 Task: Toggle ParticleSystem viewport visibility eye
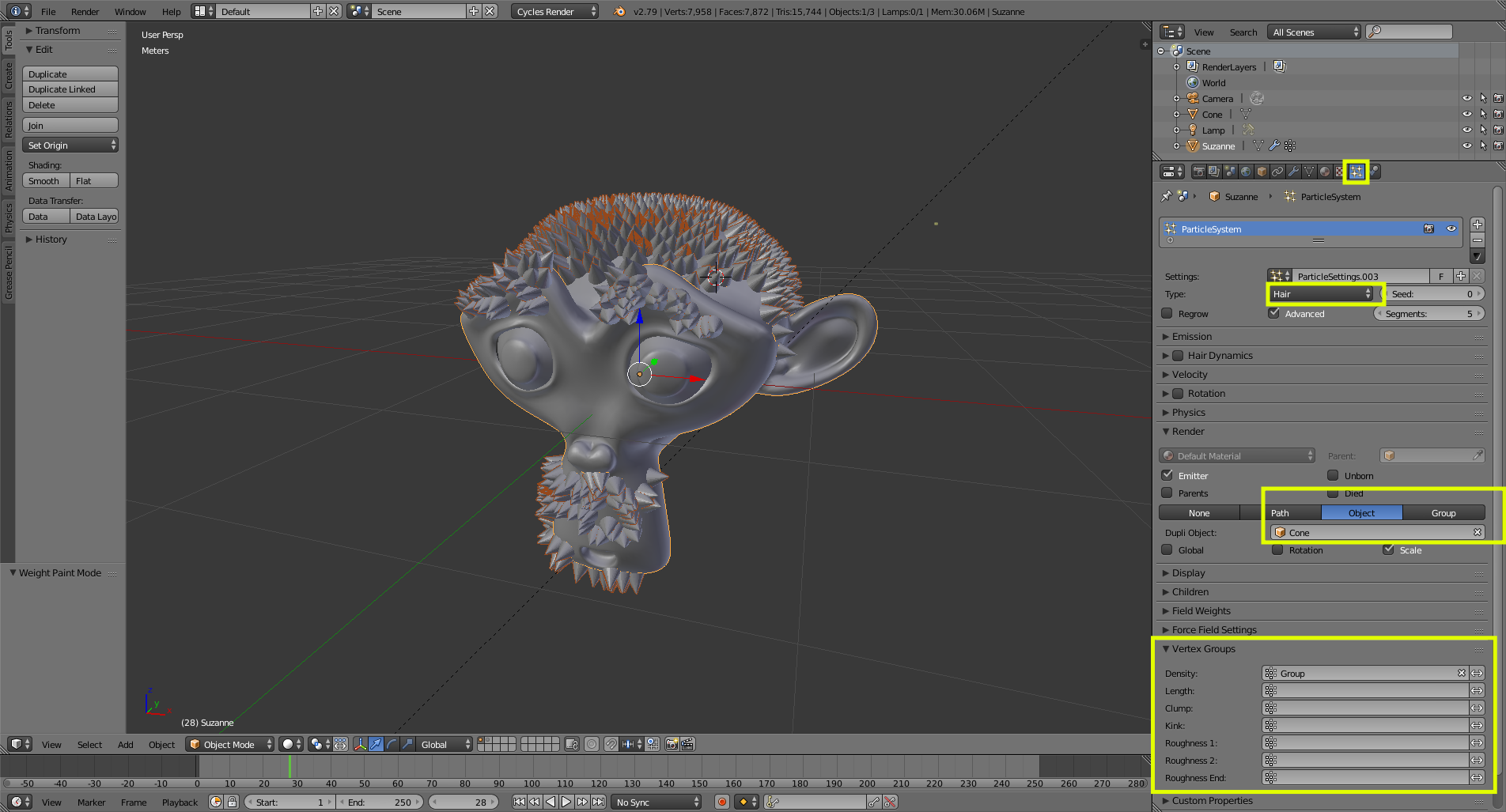pyautogui.click(x=1451, y=228)
